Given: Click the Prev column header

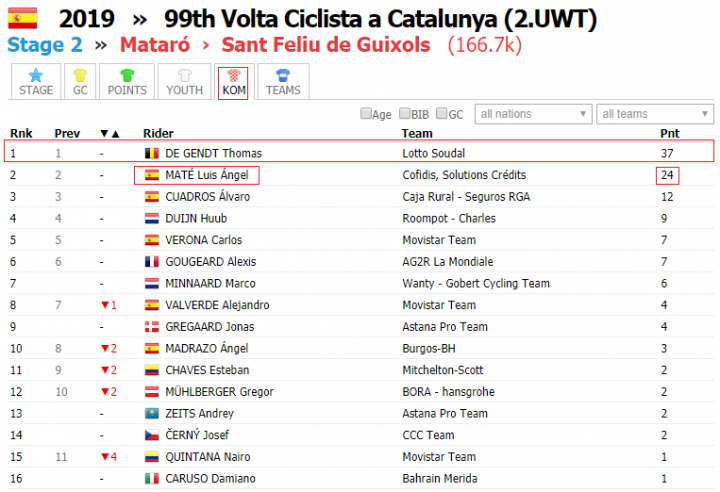Looking at the screenshot, I should click(67, 133).
